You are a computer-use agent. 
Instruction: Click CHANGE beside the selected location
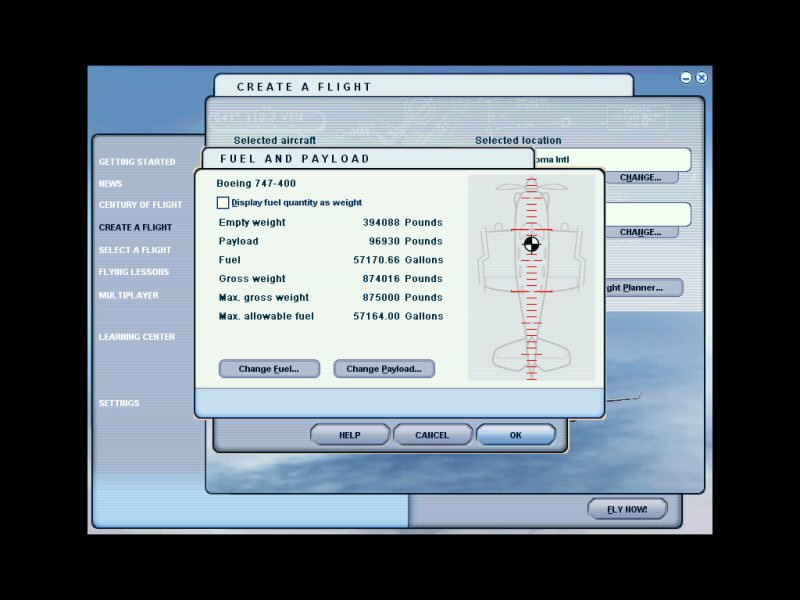[x=640, y=178]
